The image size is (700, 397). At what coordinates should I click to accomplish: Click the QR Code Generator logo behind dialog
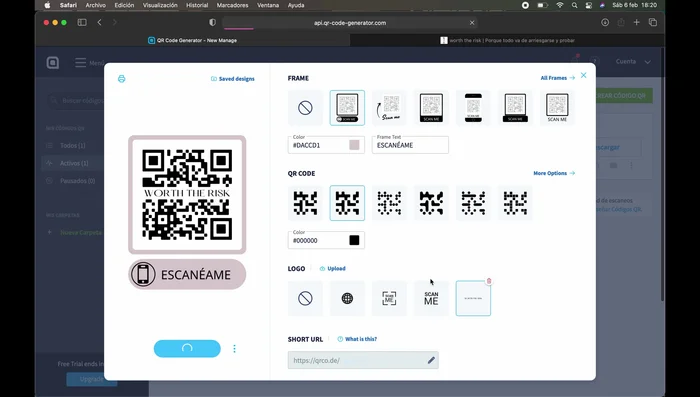(53, 63)
